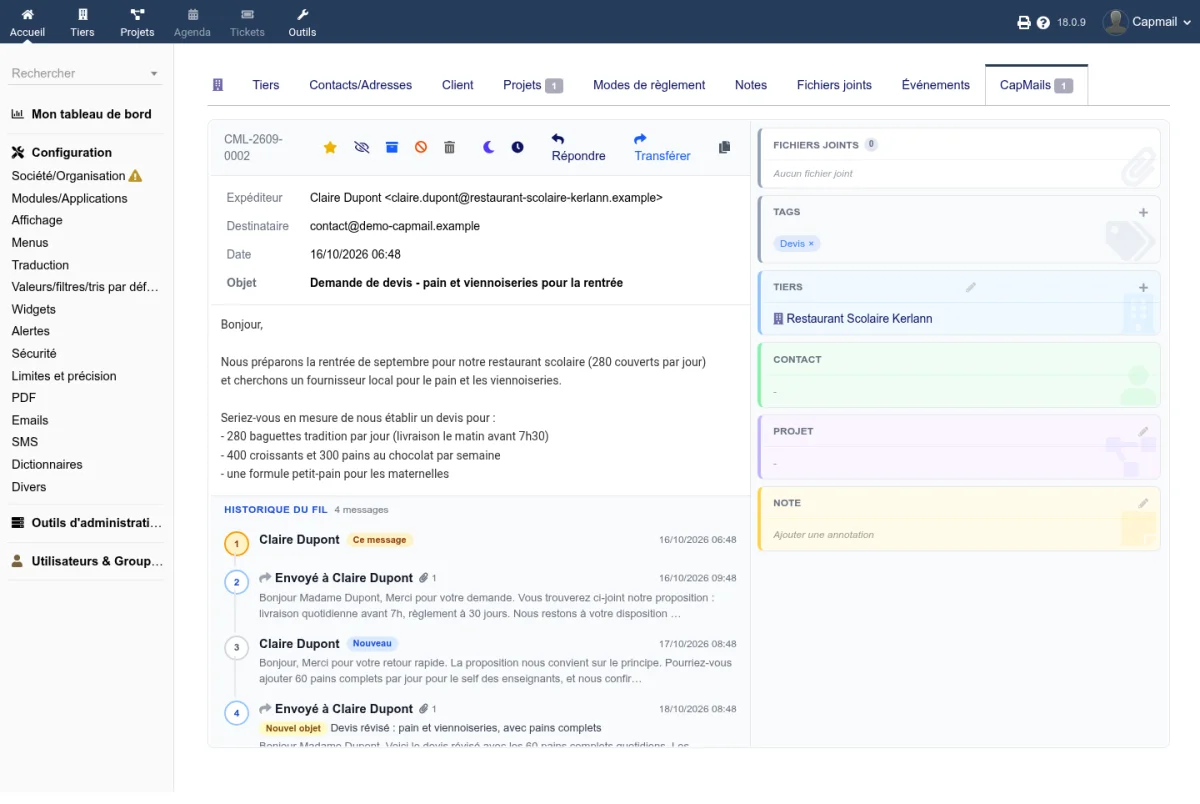The image size is (1200, 804).
Task: Open the Dictionnaires settings
Action: [x=47, y=464]
